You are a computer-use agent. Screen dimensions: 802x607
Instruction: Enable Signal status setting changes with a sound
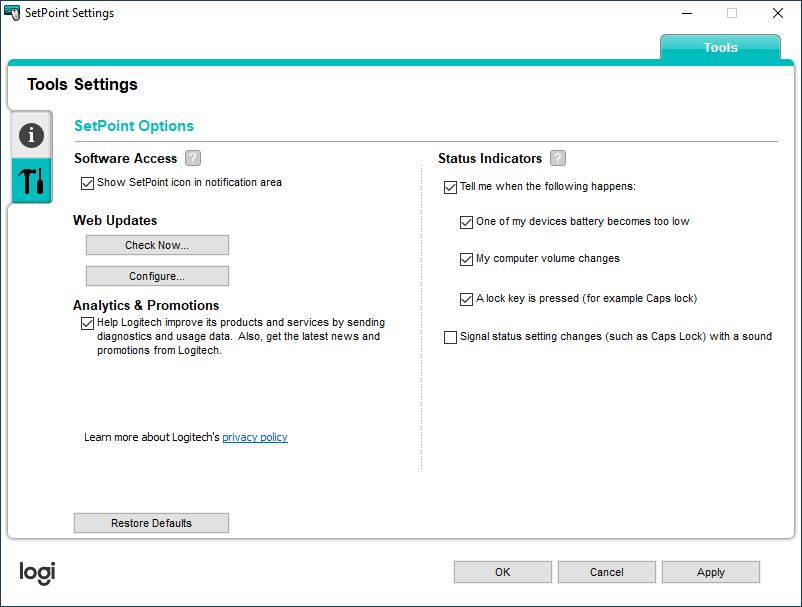pos(450,337)
